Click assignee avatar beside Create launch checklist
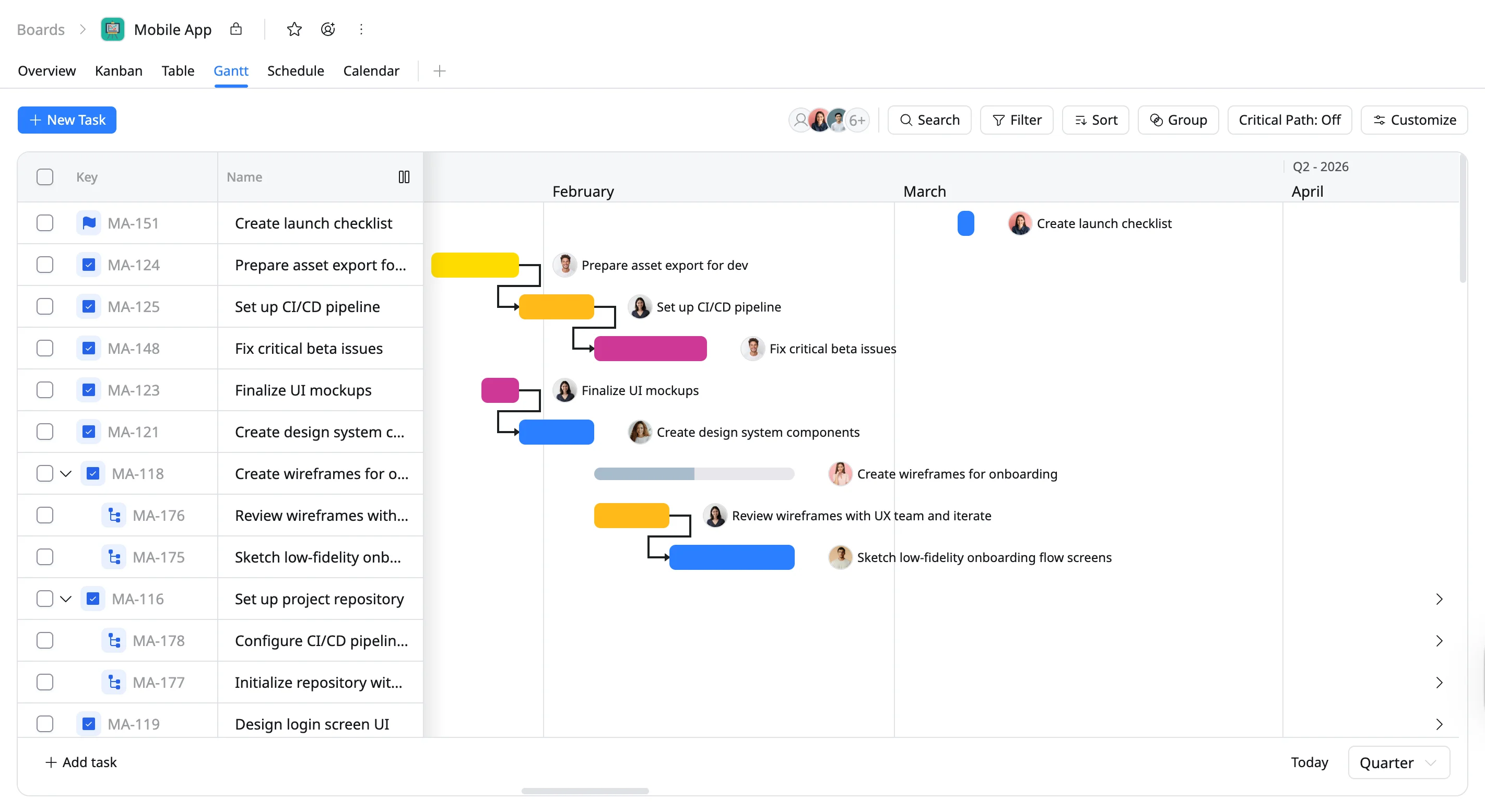 1019,223
